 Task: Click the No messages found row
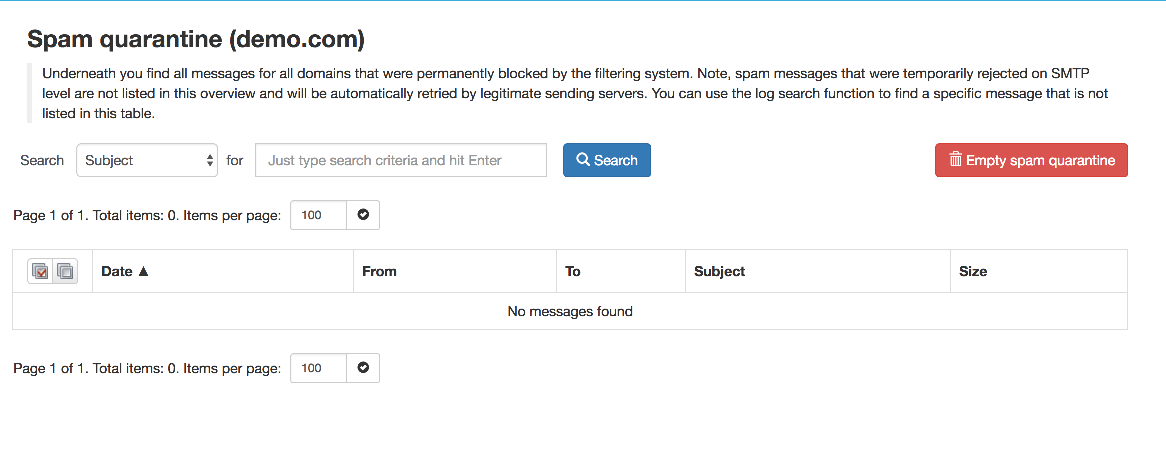pyautogui.click(x=570, y=311)
